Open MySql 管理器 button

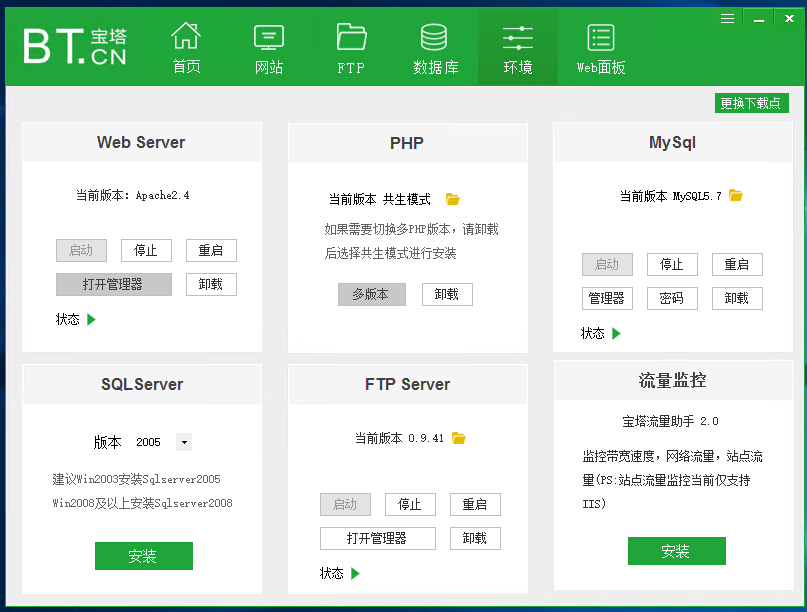click(x=607, y=298)
